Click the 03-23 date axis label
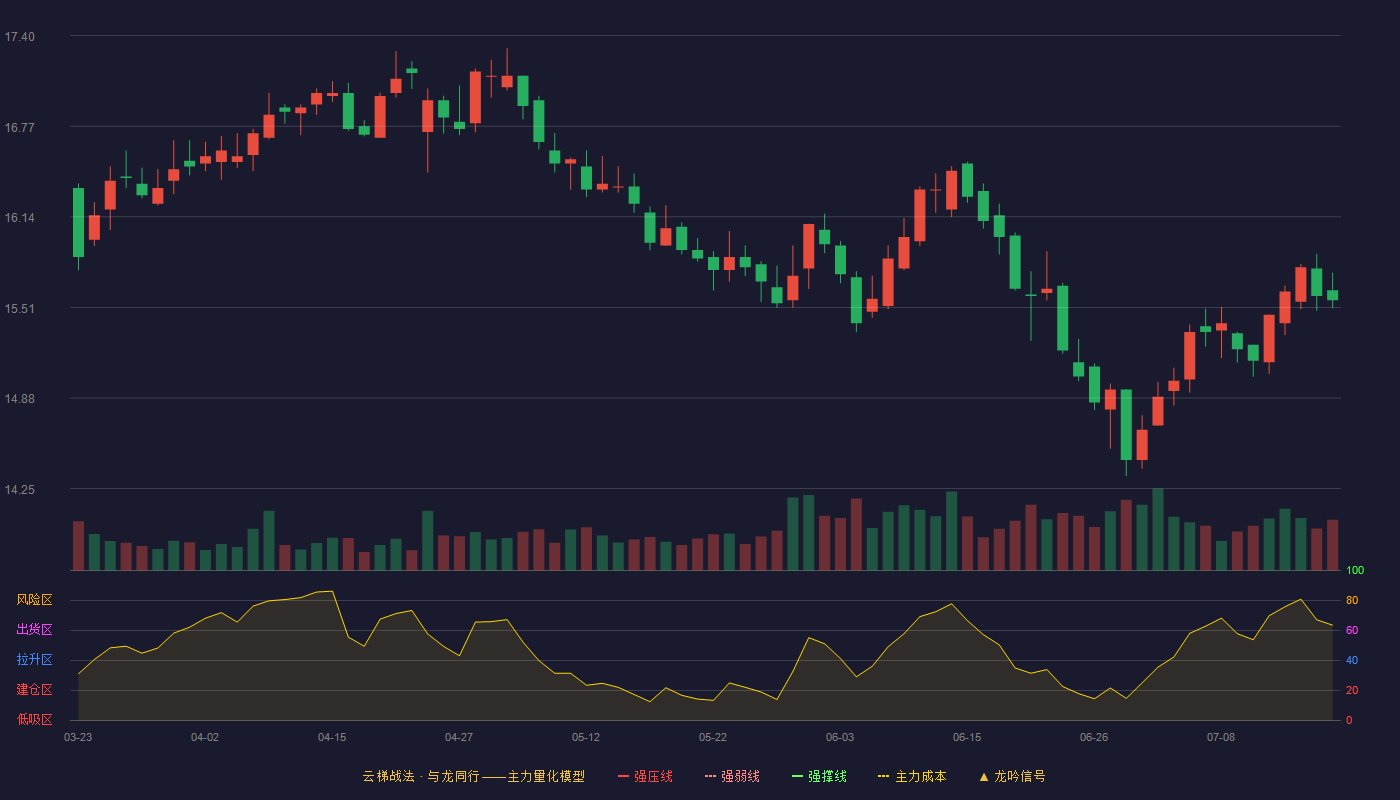 point(78,737)
